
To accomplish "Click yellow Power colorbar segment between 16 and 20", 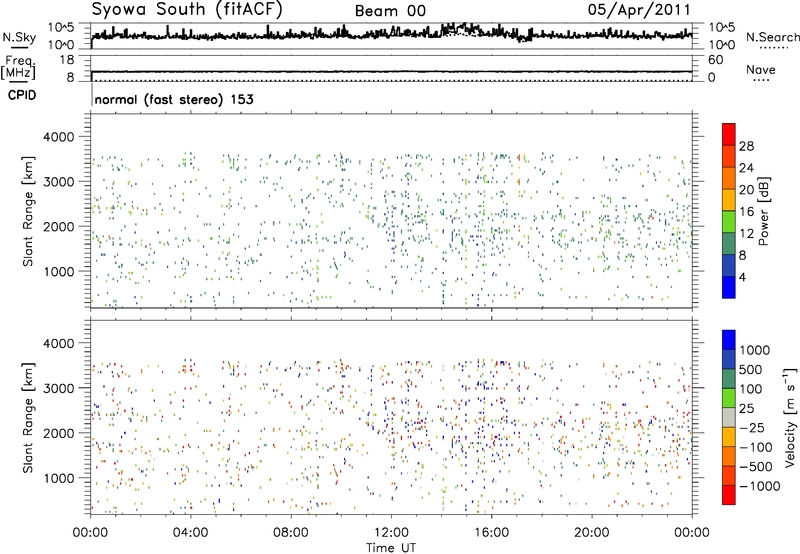I will tap(729, 200).
